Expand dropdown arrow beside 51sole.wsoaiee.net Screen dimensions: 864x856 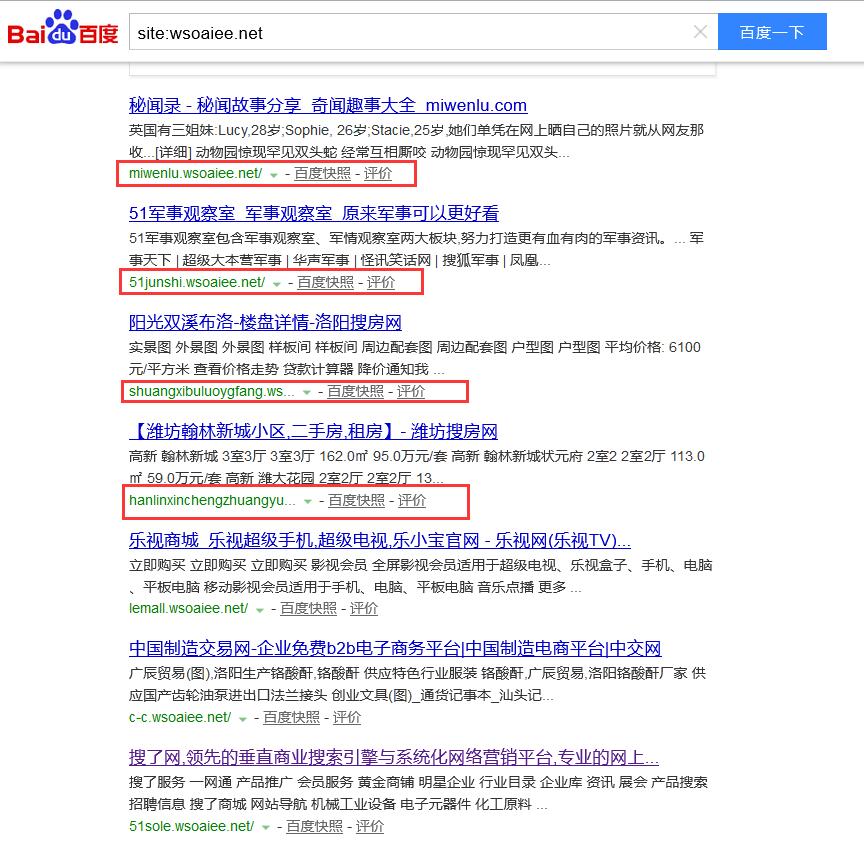click(x=266, y=828)
